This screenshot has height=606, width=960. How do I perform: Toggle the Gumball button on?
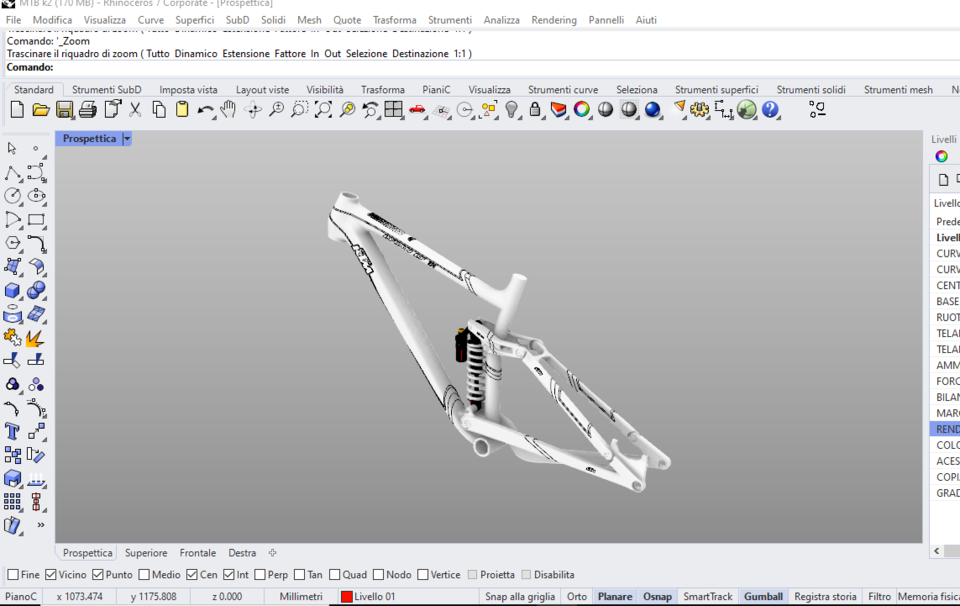763,595
